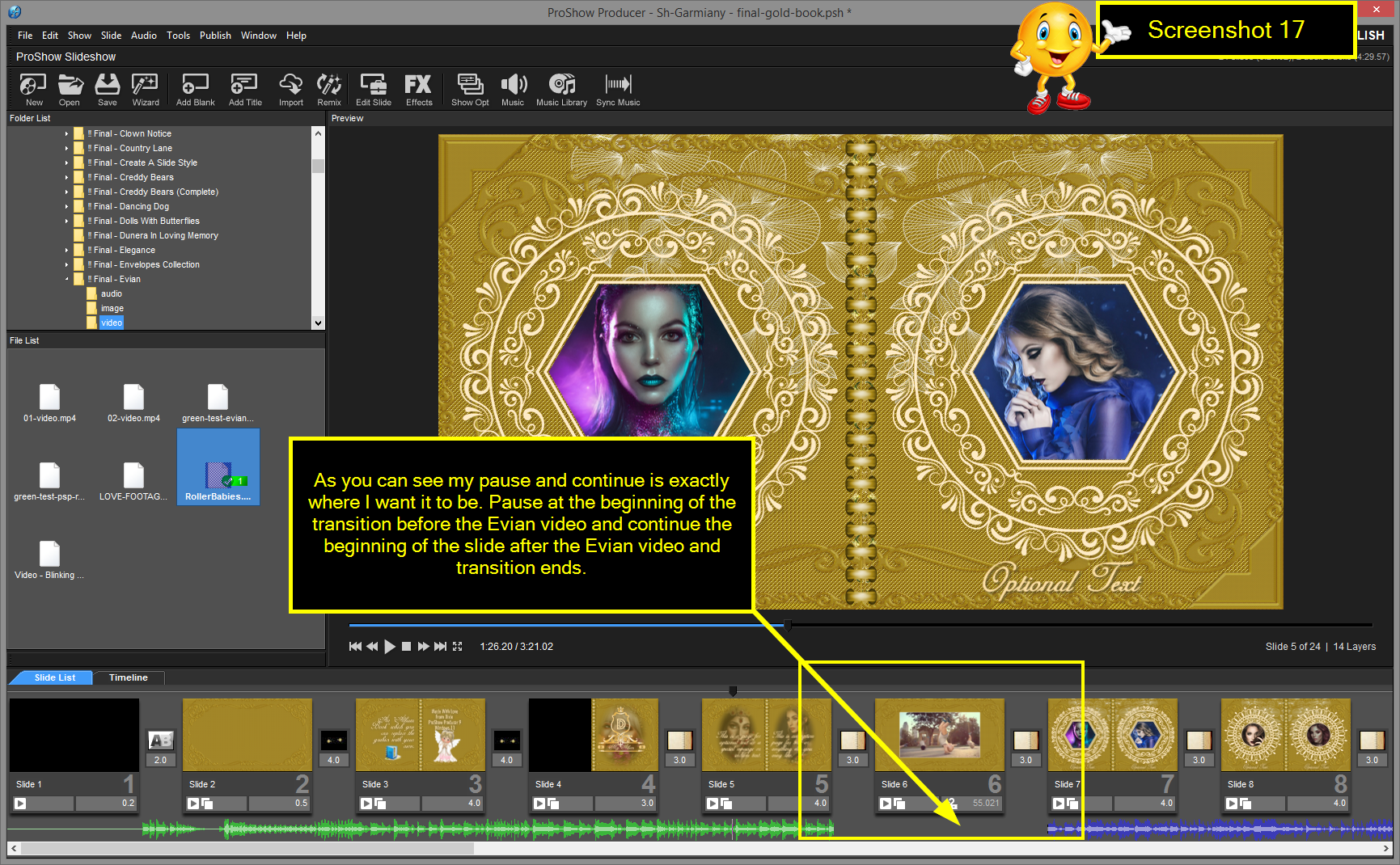Expand the Final - Create A Slide Style folder
The width and height of the screenshot is (1400, 865).
click(x=66, y=162)
